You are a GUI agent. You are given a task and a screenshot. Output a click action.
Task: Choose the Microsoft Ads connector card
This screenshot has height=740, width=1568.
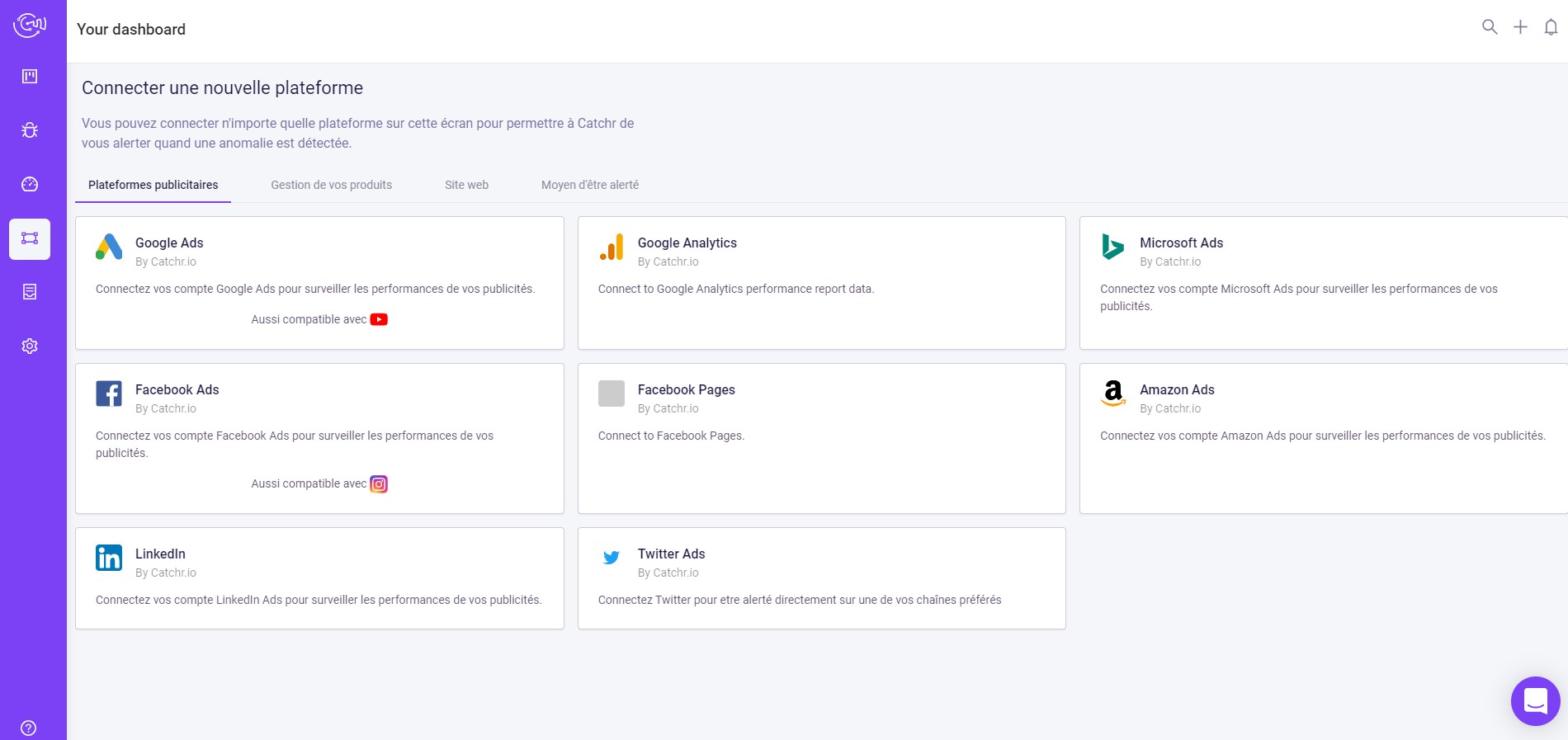click(x=1323, y=282)
